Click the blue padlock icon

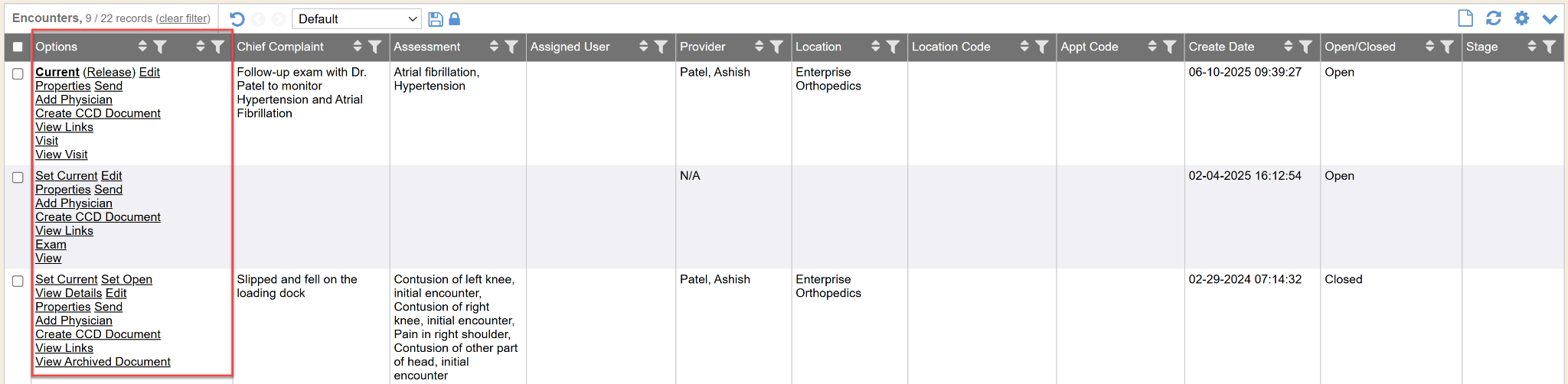(x=454, y=19)
